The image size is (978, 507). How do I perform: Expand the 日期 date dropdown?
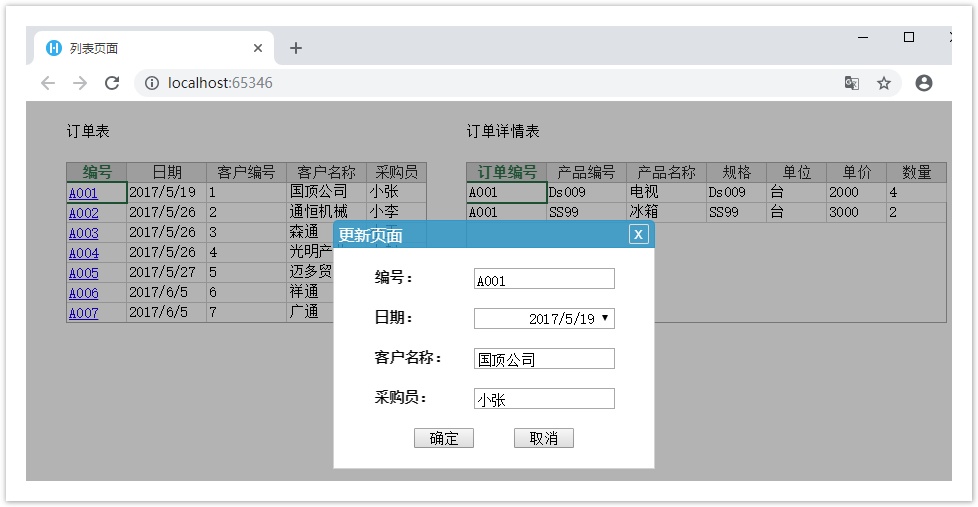coord(605,318)
